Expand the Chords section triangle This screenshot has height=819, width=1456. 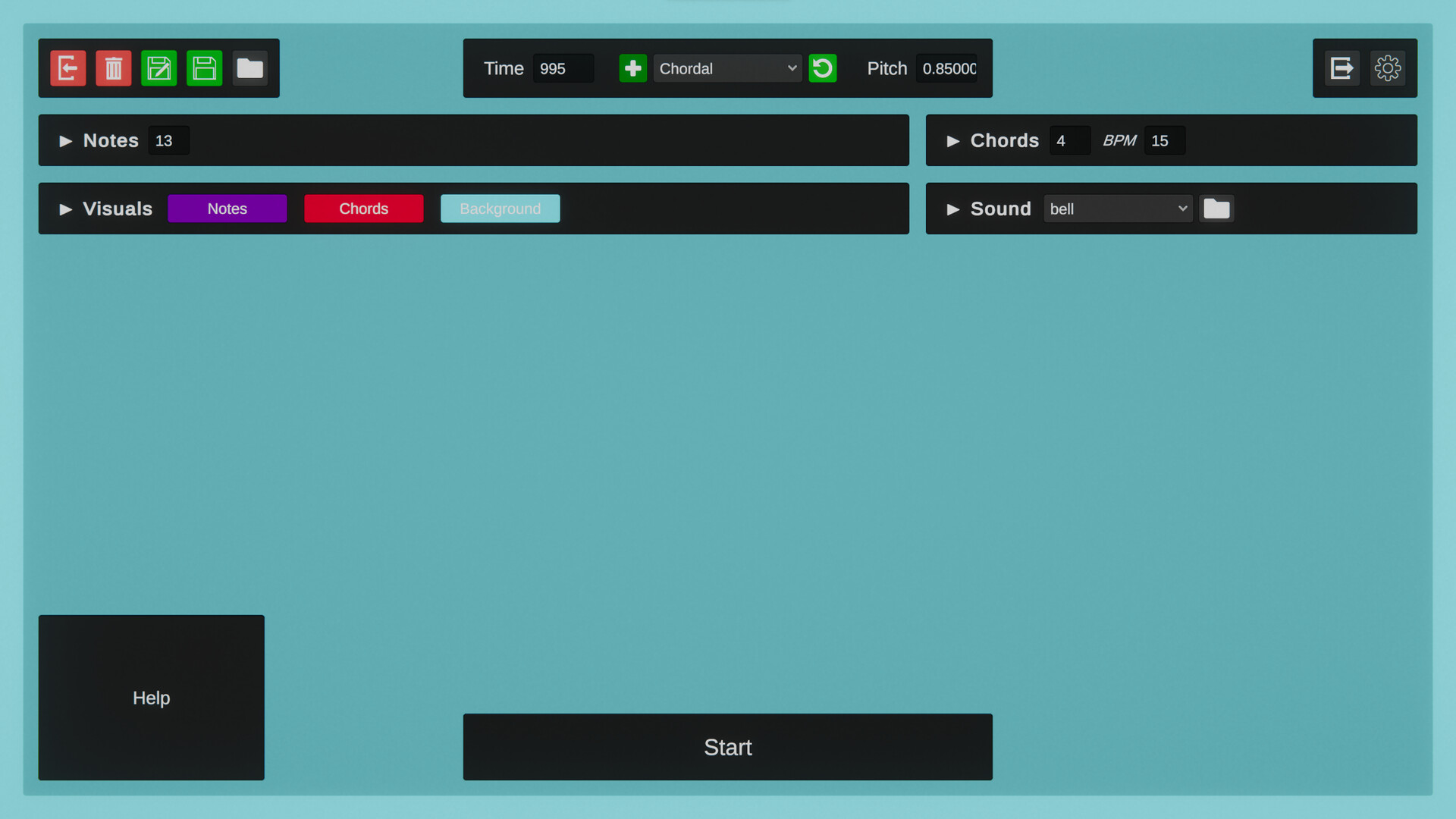953,141
